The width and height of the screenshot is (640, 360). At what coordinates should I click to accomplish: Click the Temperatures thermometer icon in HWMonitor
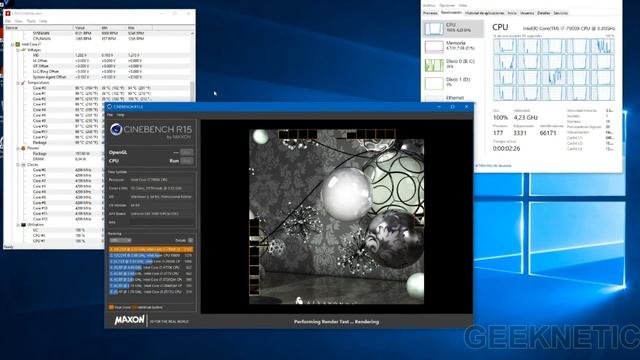[x=23, y=82]
